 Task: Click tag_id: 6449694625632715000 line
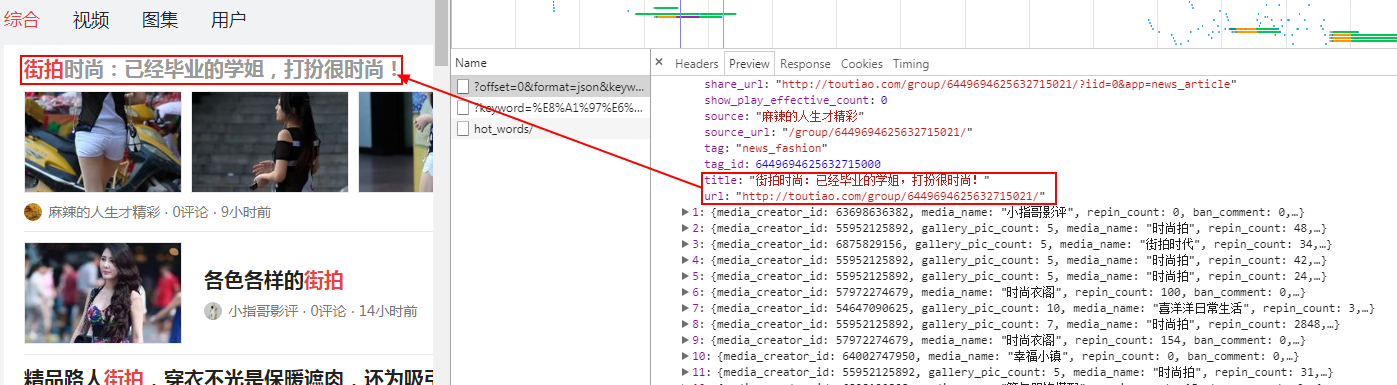pyautogui.click(x=792, y=164)
